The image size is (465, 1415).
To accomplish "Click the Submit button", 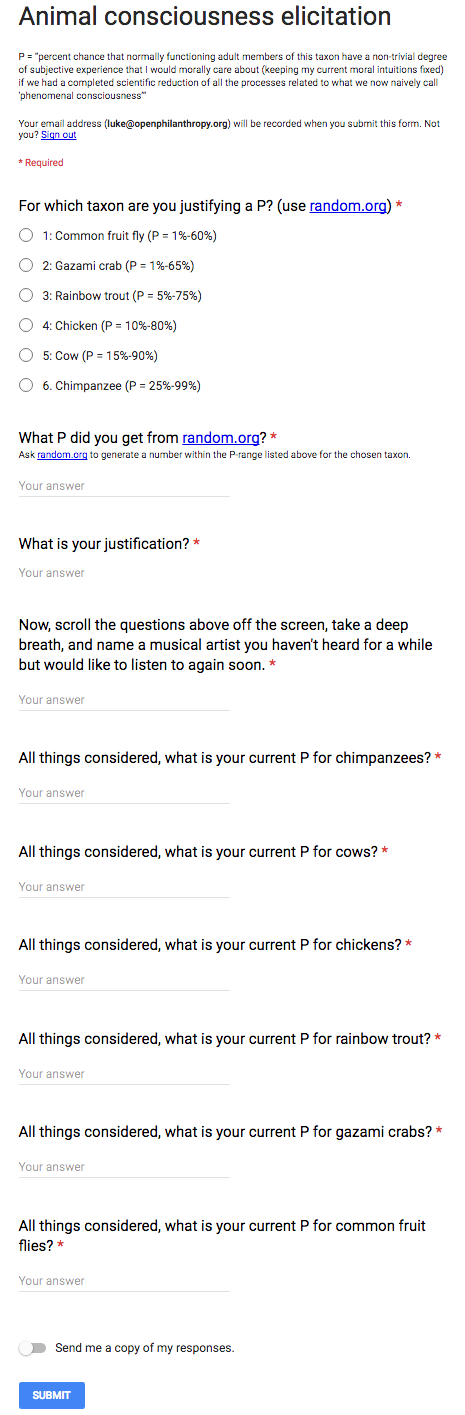I will [x=52, y=1395].
